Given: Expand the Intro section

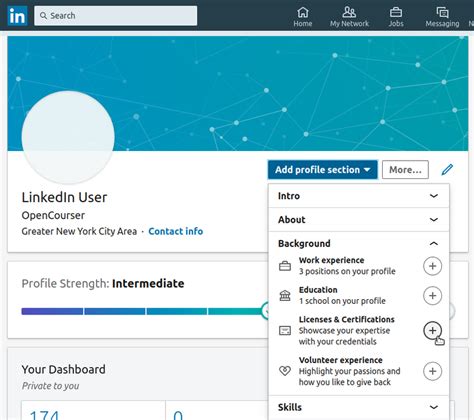Looking at the screenshot, I should pyautogui.click(x=359, y=196).
